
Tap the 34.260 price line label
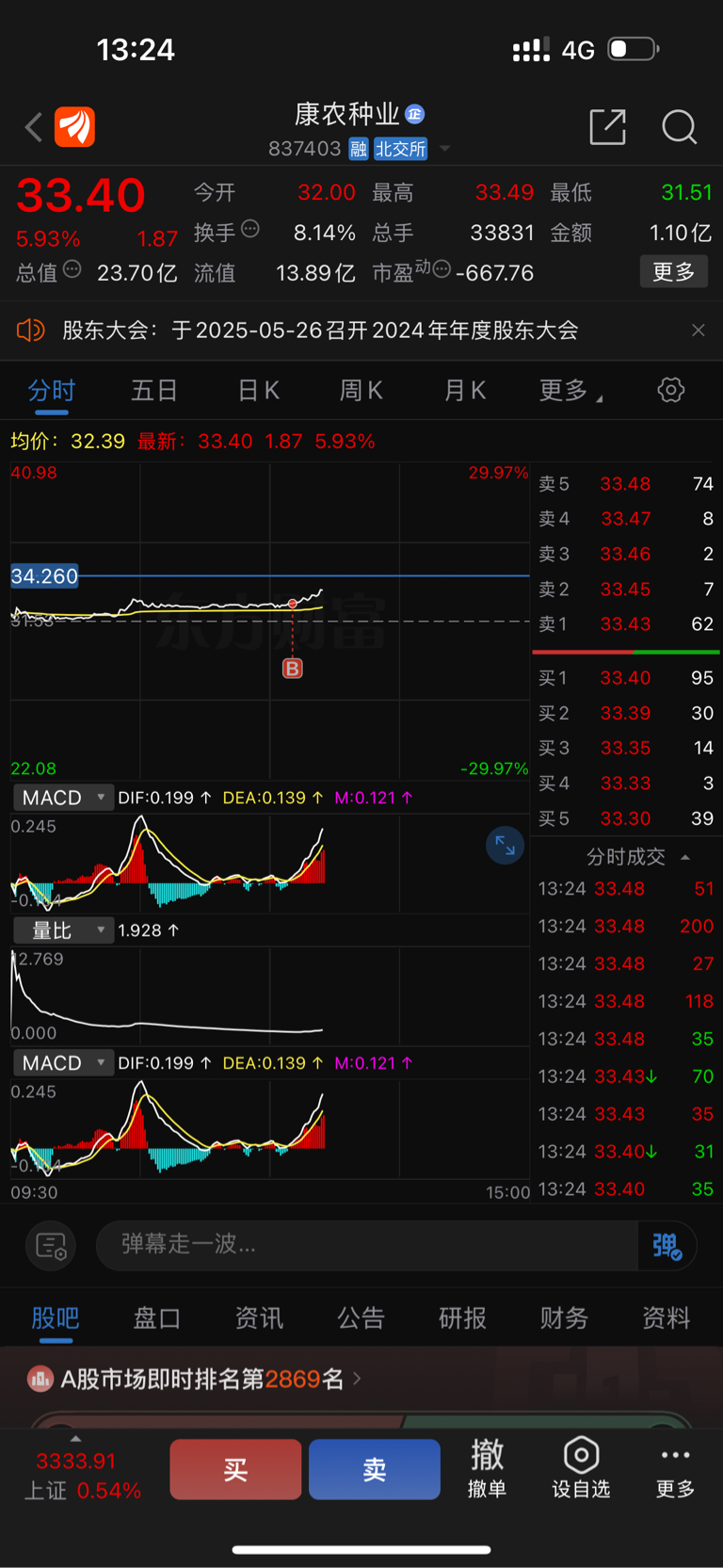(x=44, y=576)
